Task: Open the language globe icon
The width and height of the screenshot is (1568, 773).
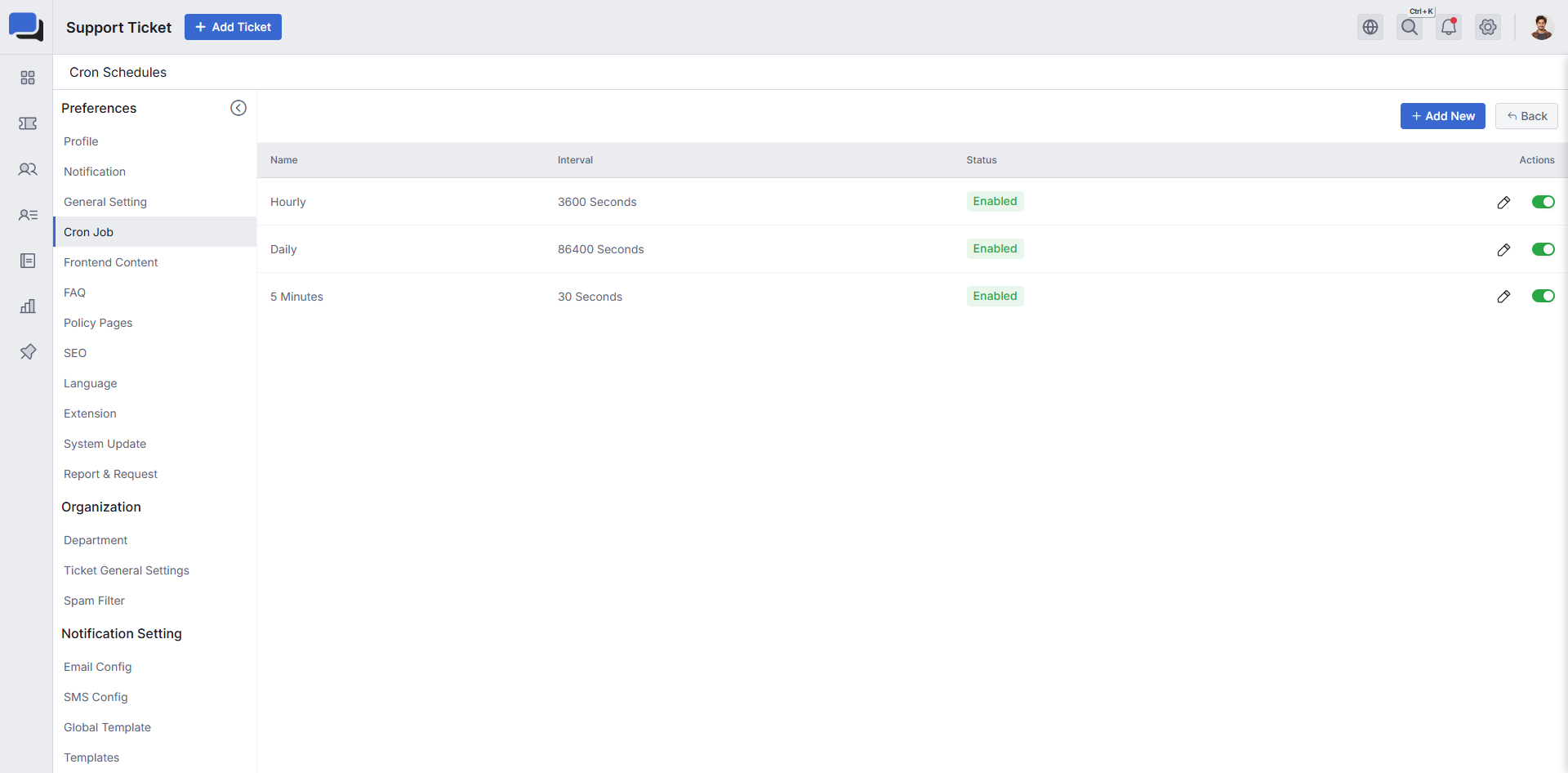Action: tap(1370, 27)
